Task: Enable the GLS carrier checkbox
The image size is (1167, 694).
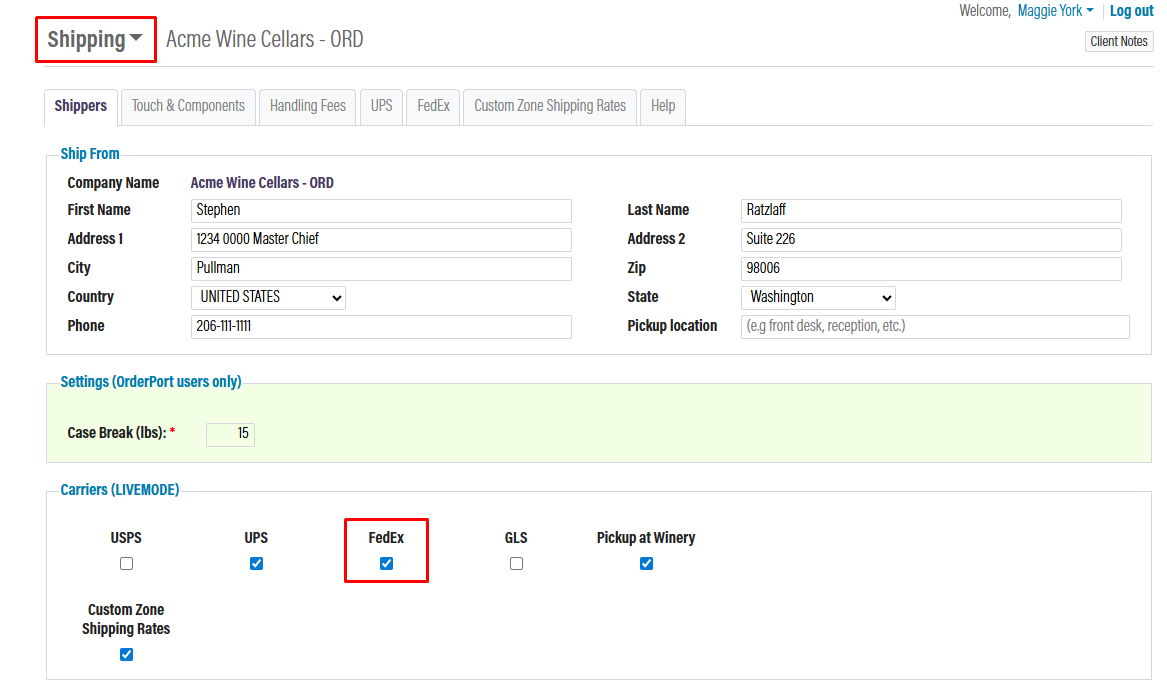Action: coord(517,564)
